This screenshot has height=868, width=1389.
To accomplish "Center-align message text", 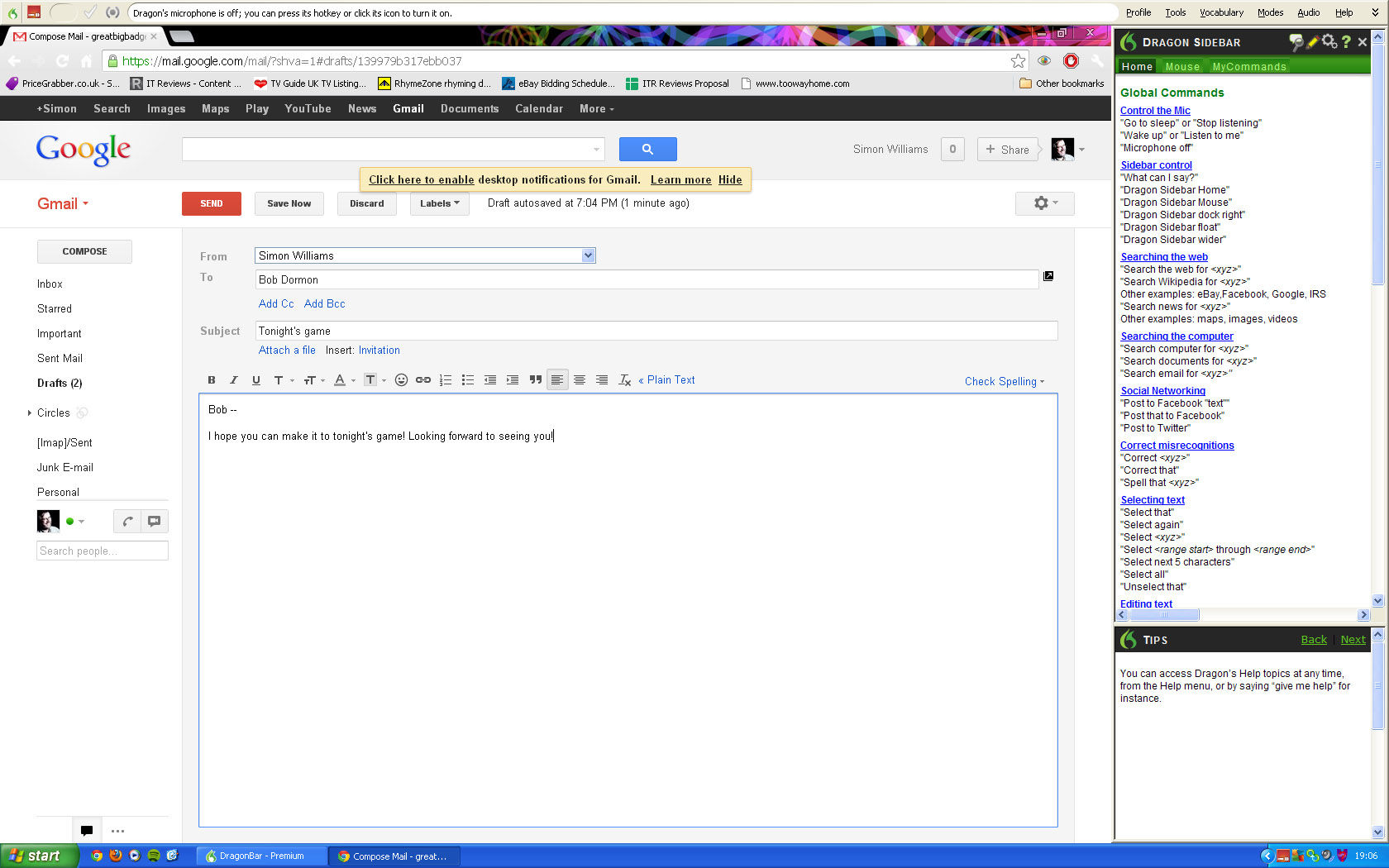I will coord(580,380).
